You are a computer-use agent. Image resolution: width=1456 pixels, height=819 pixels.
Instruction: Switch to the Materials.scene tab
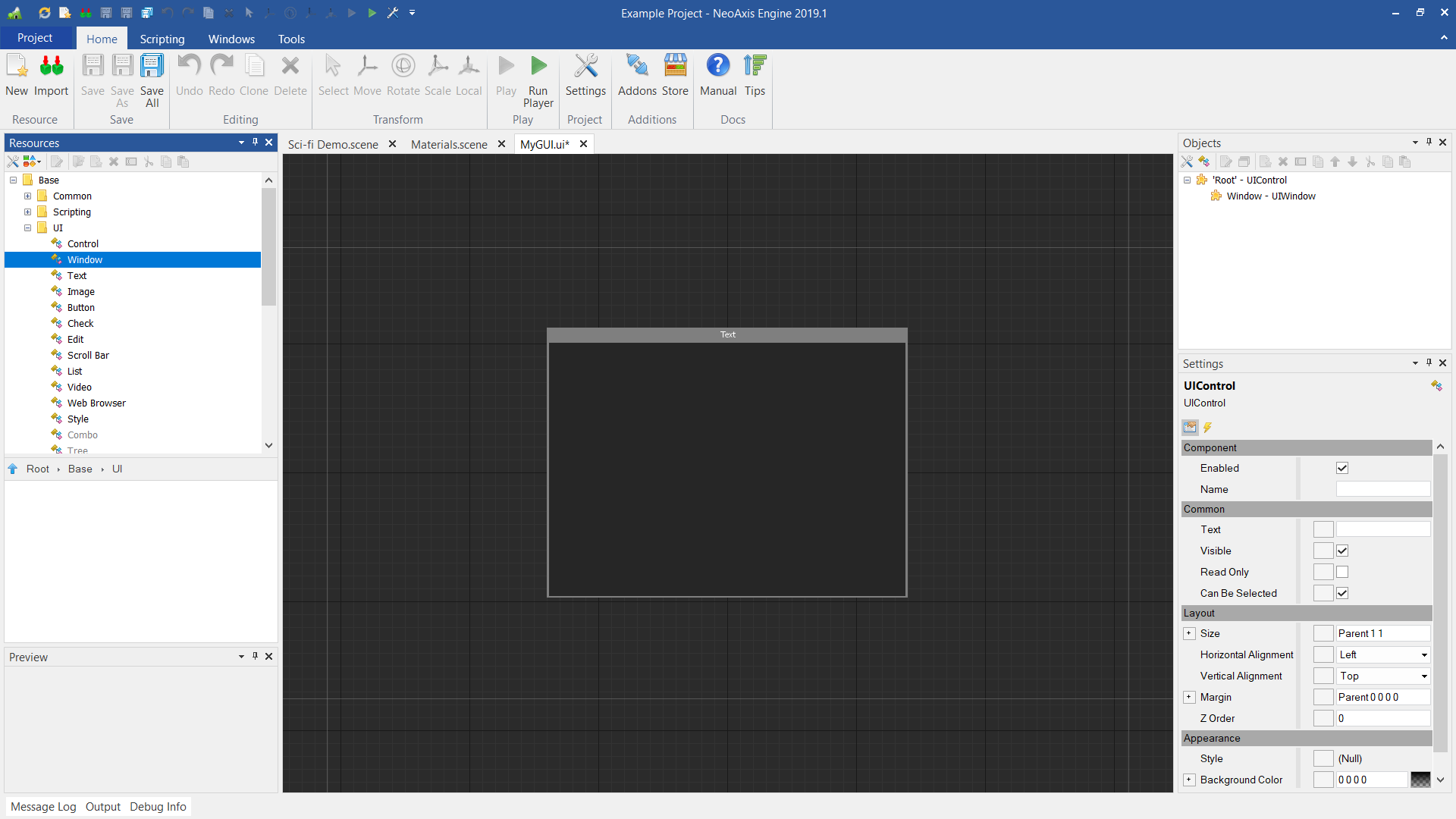pos(448,144)
